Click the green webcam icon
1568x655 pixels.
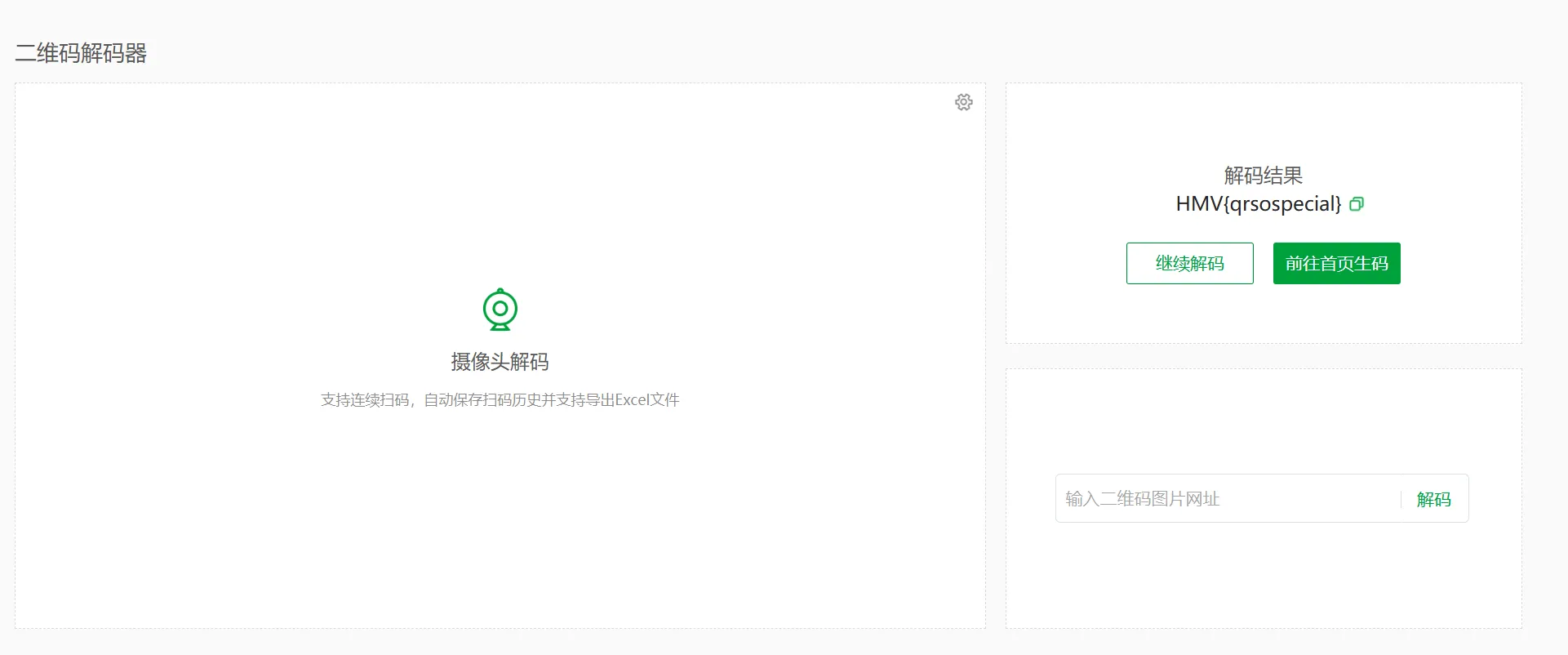(500, 310)
